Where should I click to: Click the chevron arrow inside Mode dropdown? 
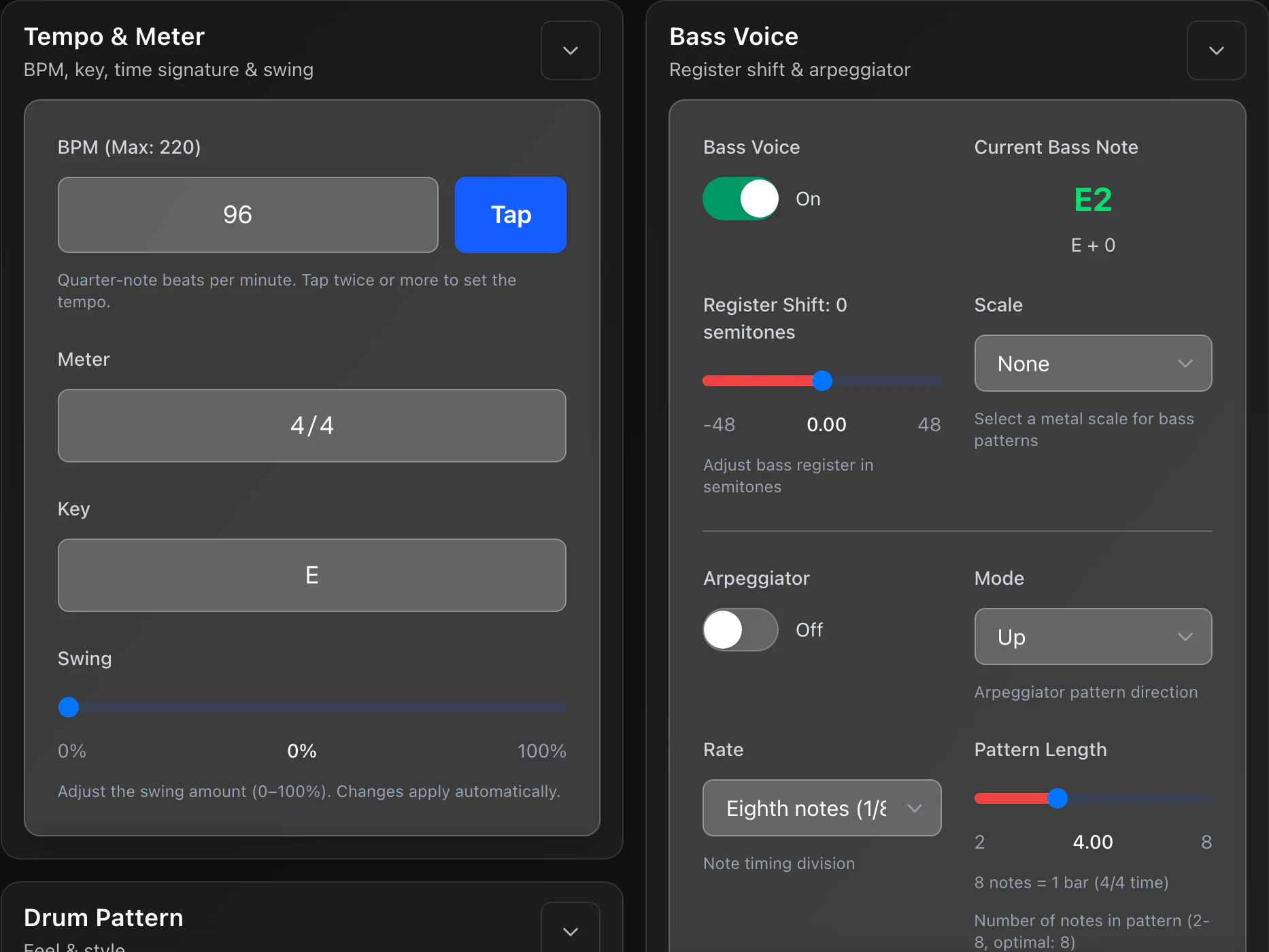point(1185,637)
